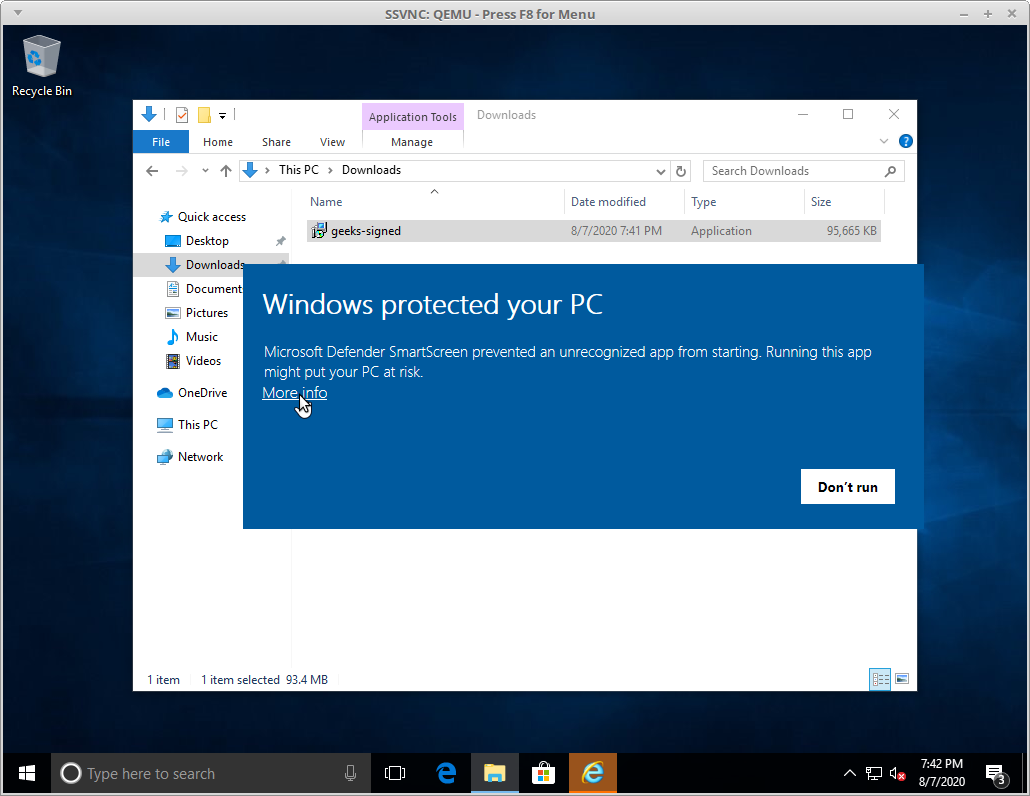The width and height of the screenshot is (1030, 796).
Task: Click the taskbar search box
Action: 210,774
